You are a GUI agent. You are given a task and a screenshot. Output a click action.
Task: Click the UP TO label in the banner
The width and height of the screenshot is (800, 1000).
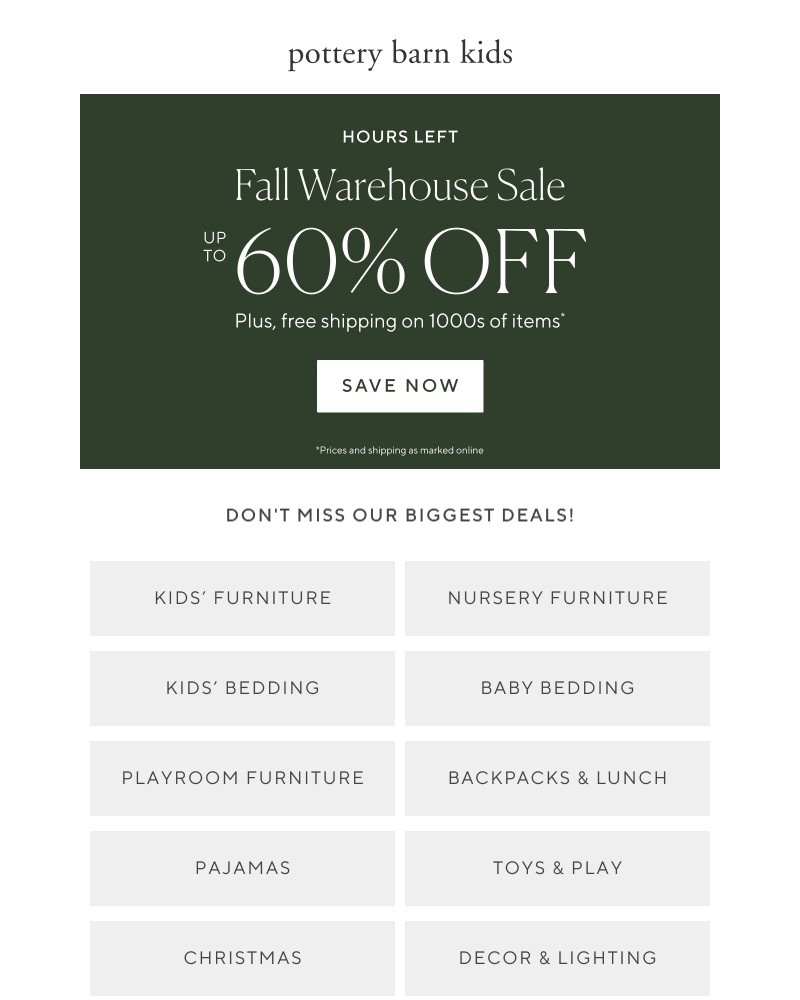(x=216, y=245)
